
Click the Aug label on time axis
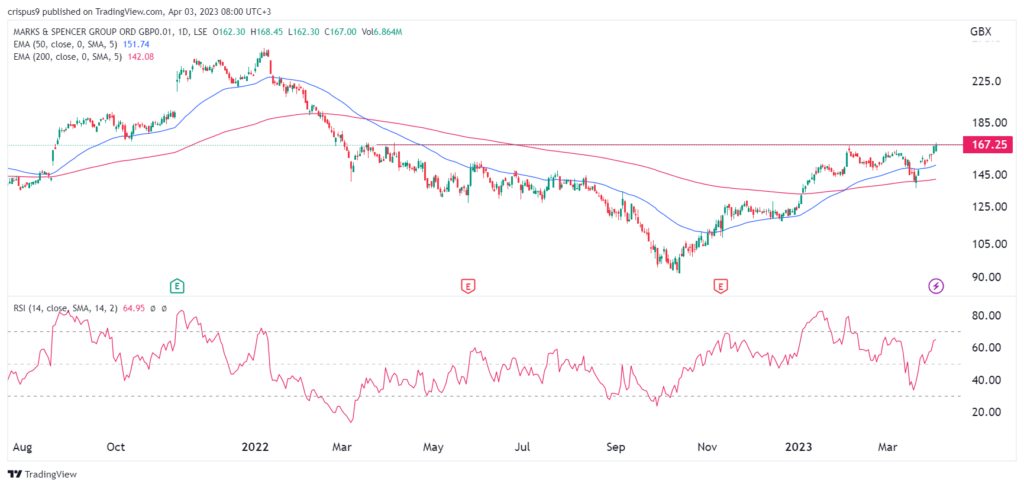coord(22,447)
